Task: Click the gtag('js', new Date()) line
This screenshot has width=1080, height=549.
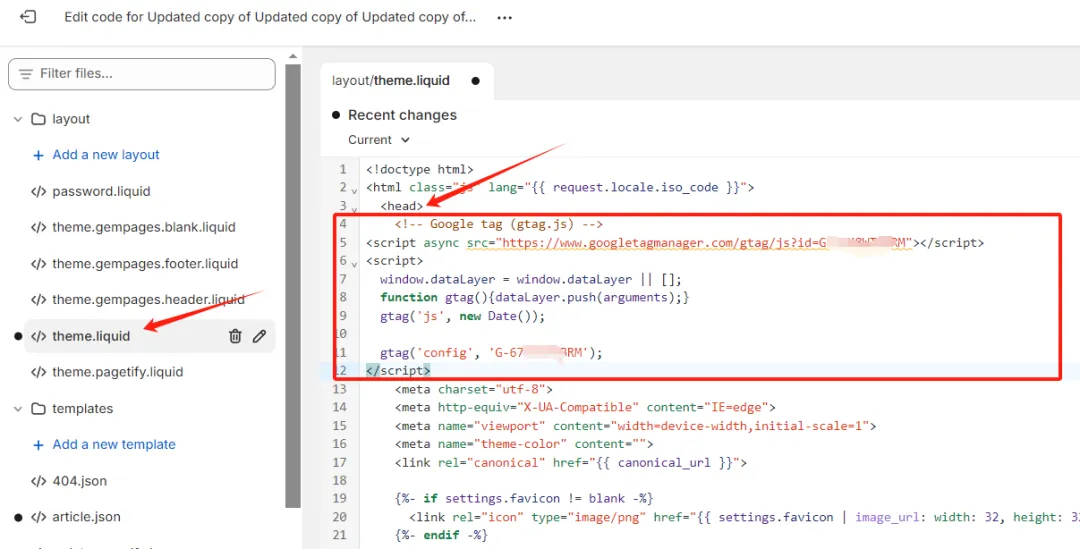Action: point(462,316)
